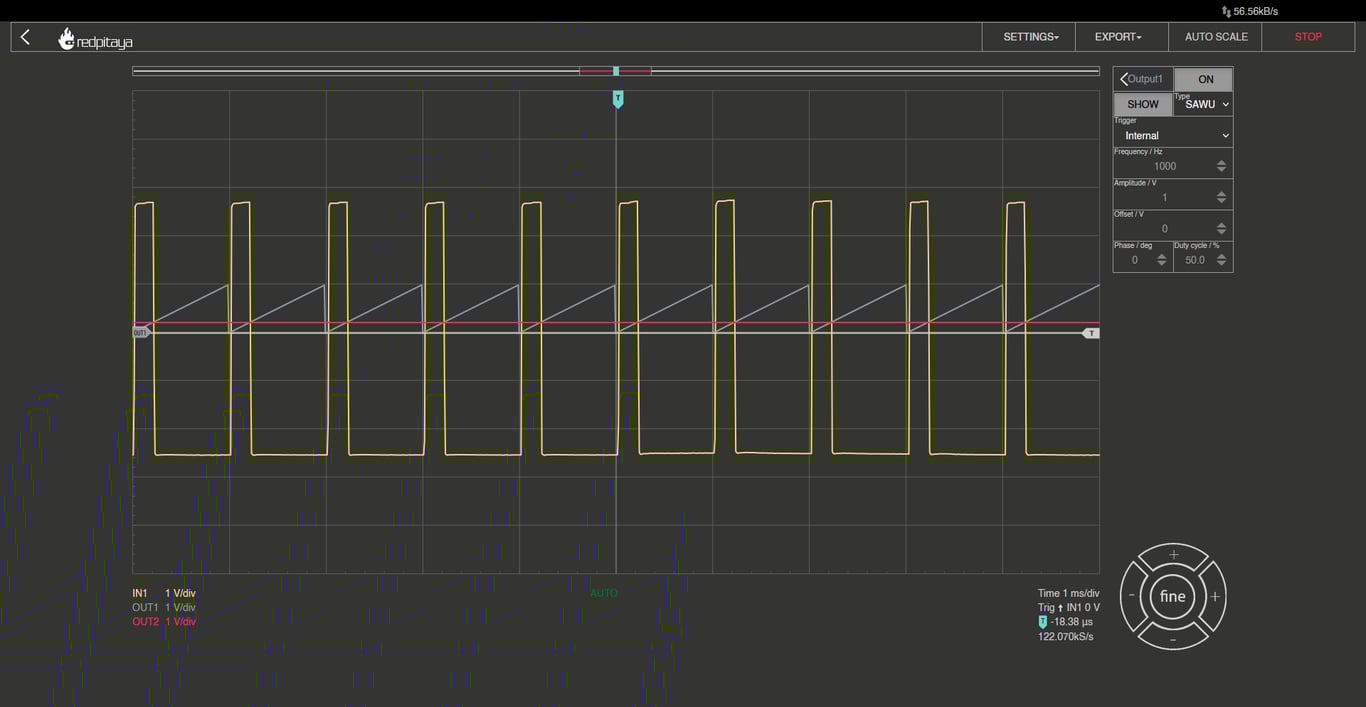The image size is (1366, 707).
Task: Decrease Amplitude using down arrow
Action: (x=1221, y=201)
